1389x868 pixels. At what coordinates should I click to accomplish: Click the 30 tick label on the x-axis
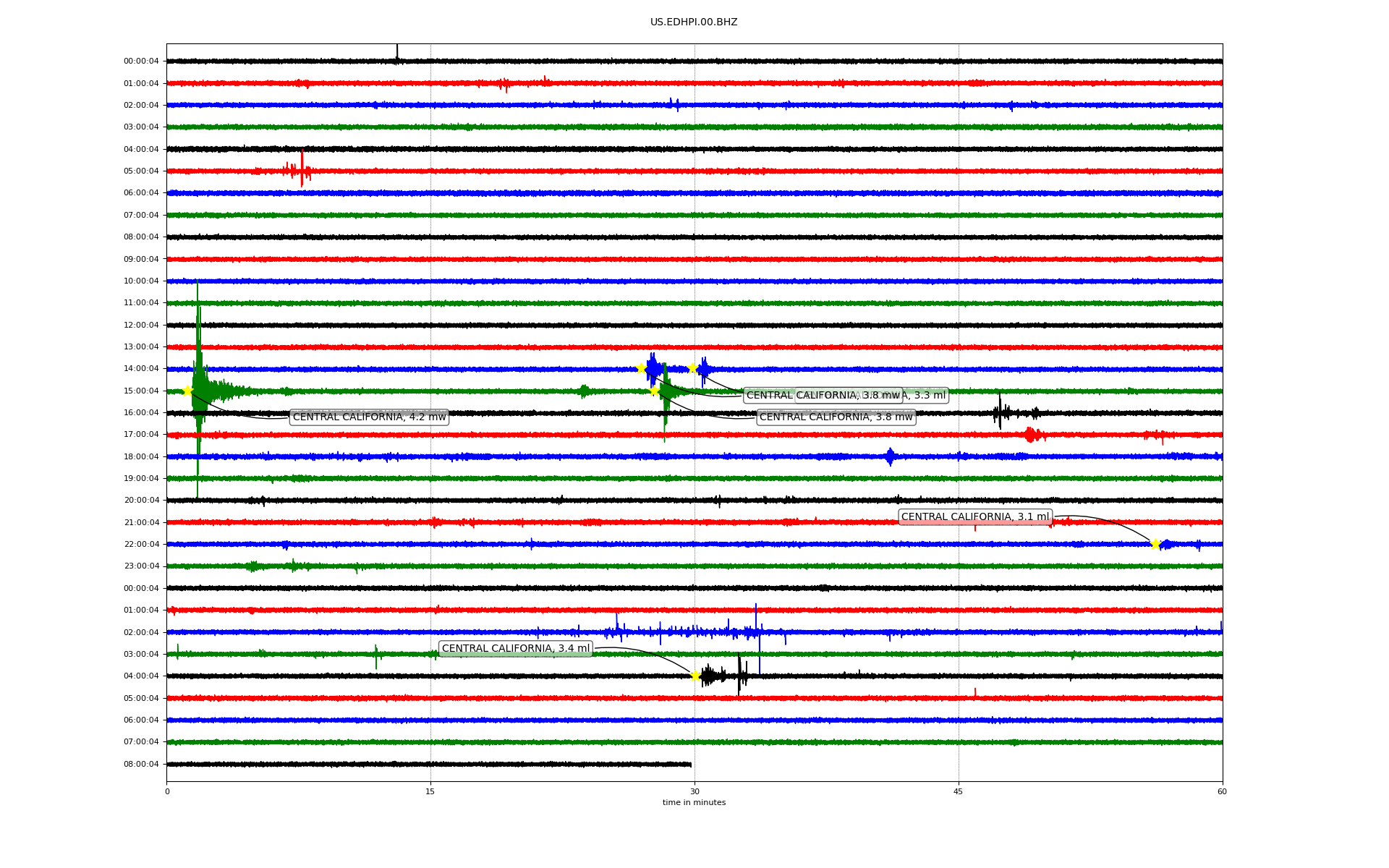pos(694,791)
